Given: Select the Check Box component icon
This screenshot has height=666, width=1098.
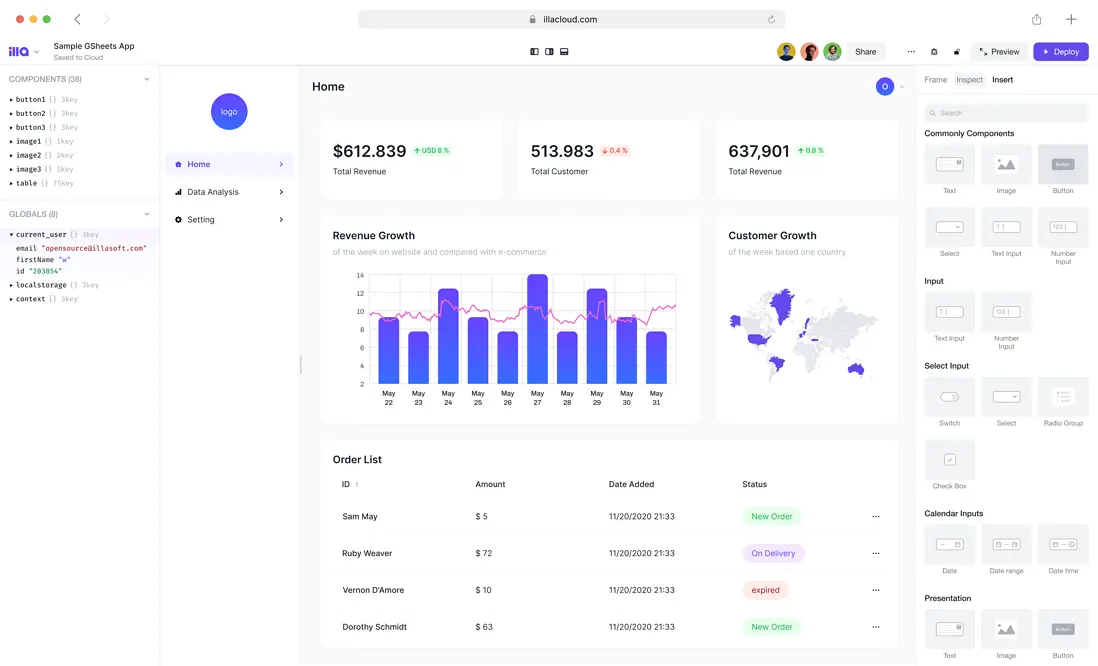Looking at the screenshot, I should [949, 461].
